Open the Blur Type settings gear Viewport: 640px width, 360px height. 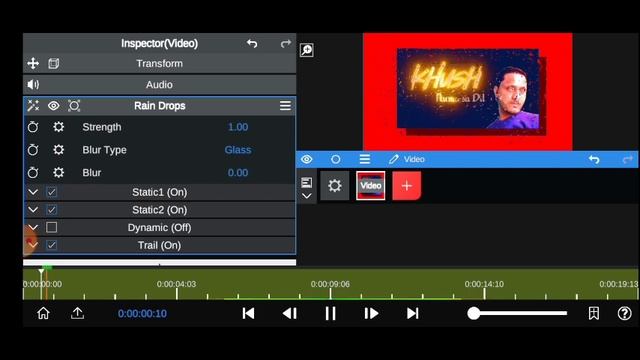point(58,150)
